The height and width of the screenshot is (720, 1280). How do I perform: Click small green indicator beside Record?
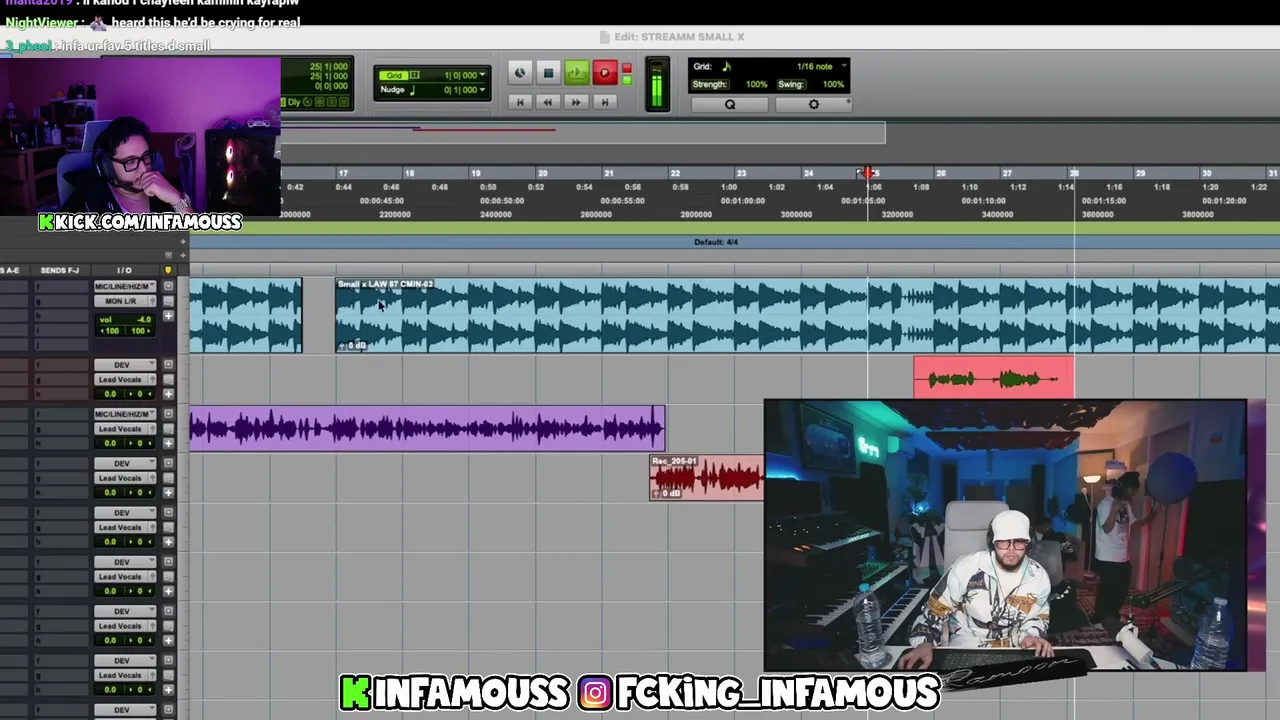tap(627, 81)
